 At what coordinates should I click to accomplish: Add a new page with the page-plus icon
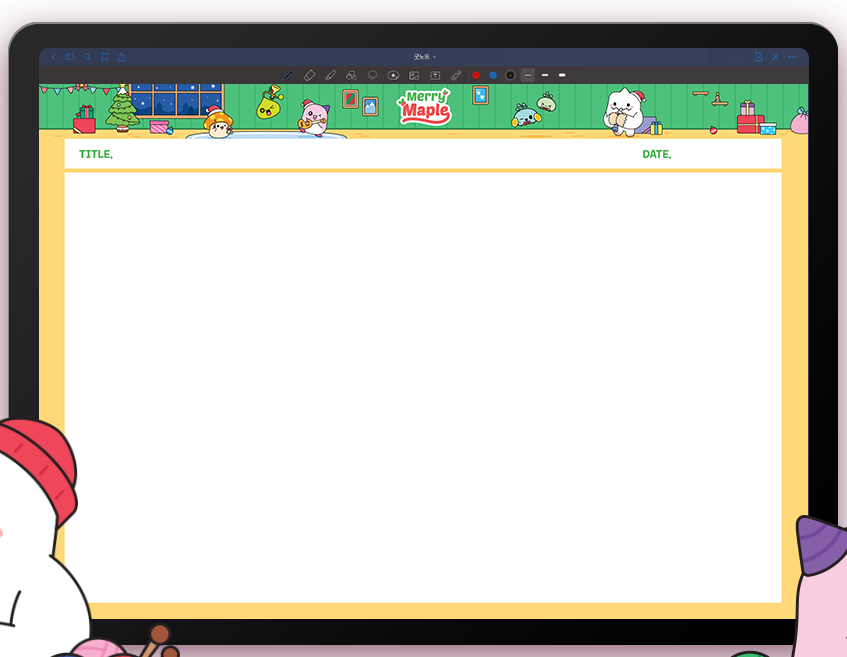pos(758,57)
